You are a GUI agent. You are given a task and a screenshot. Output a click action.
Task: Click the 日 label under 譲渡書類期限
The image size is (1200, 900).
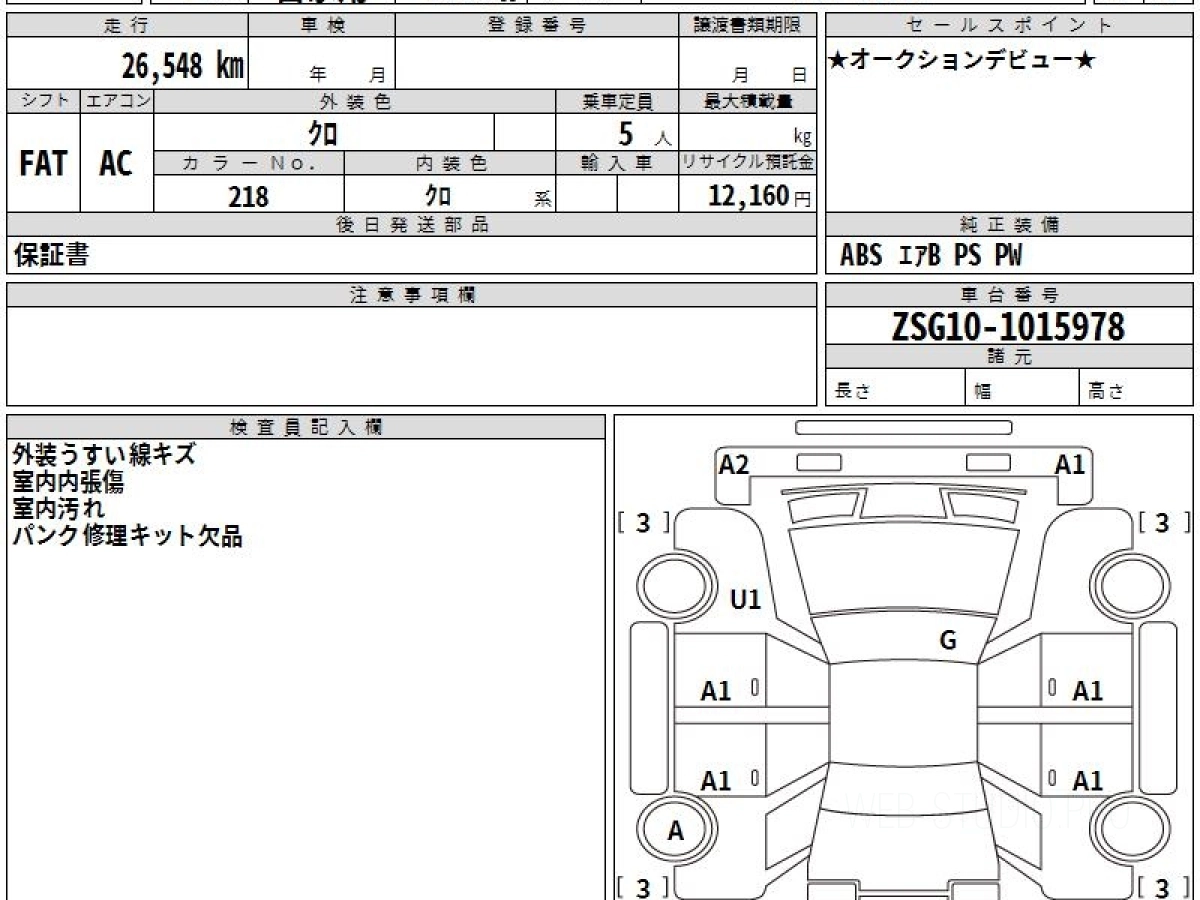click(799, 74)
